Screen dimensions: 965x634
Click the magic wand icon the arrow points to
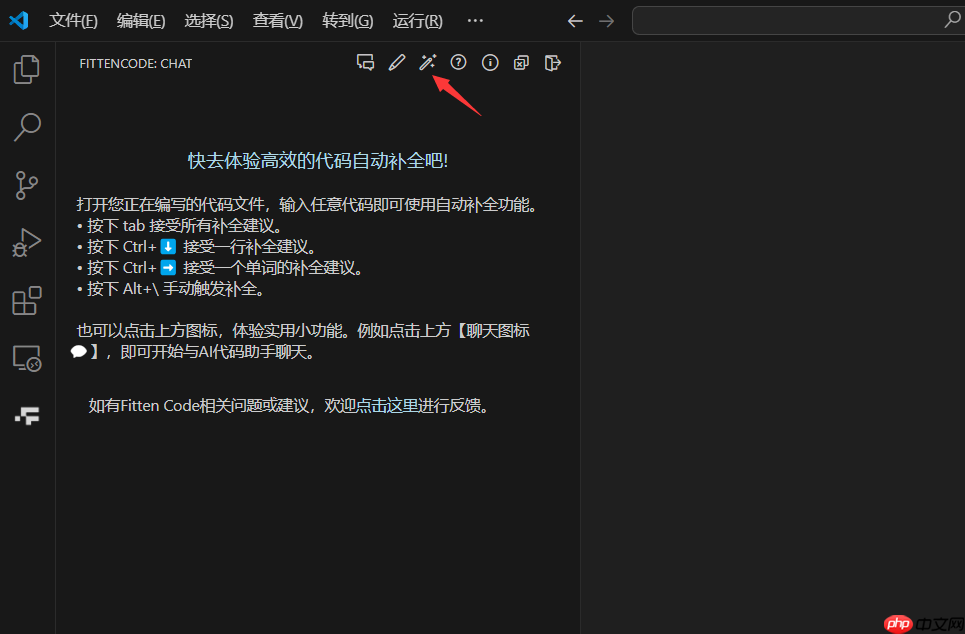tap(427, 62)
